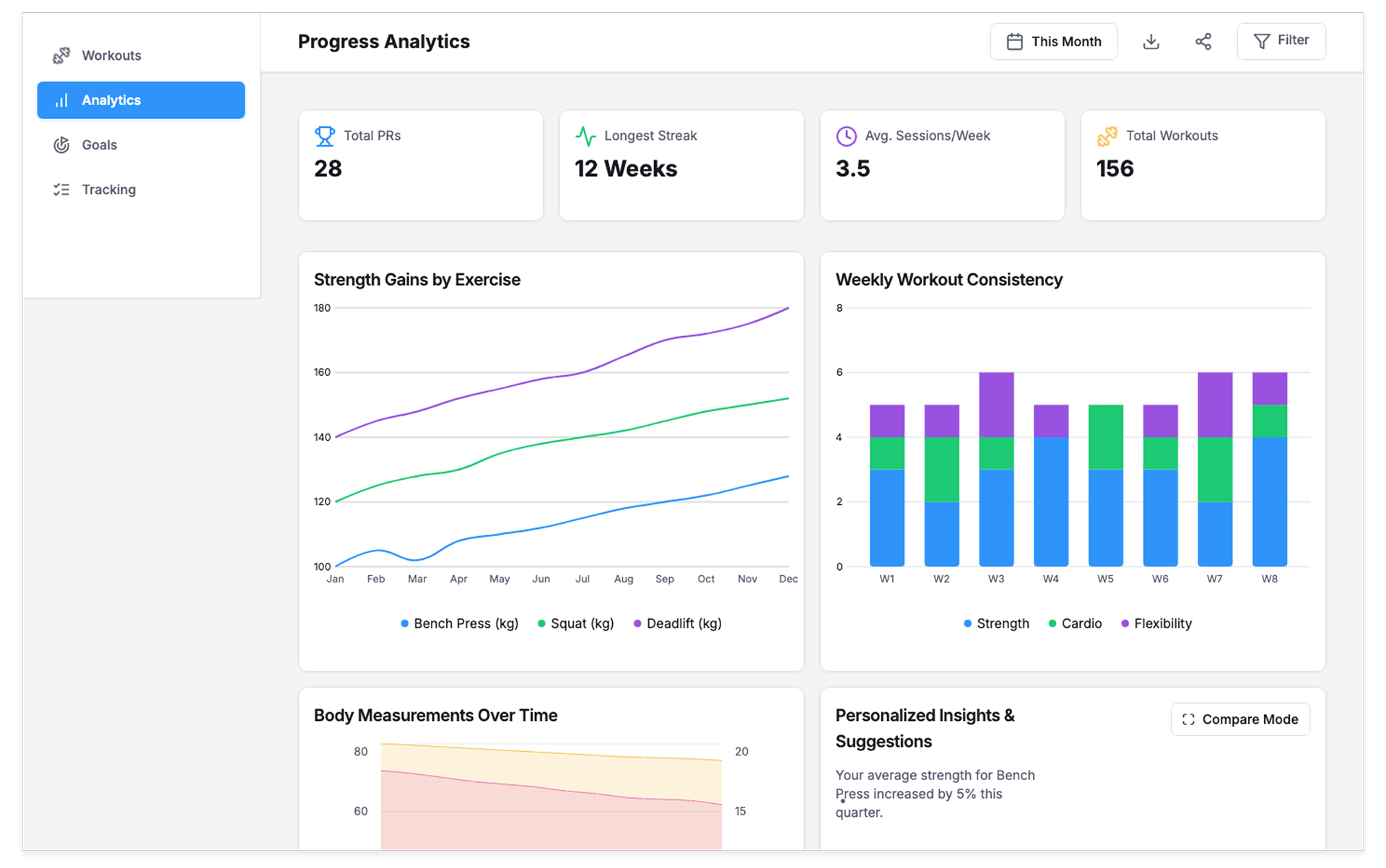Screen dimensions: 1386x868
Task: Toggle the Bench Press (kg) legend series
Action: (459, 623)
